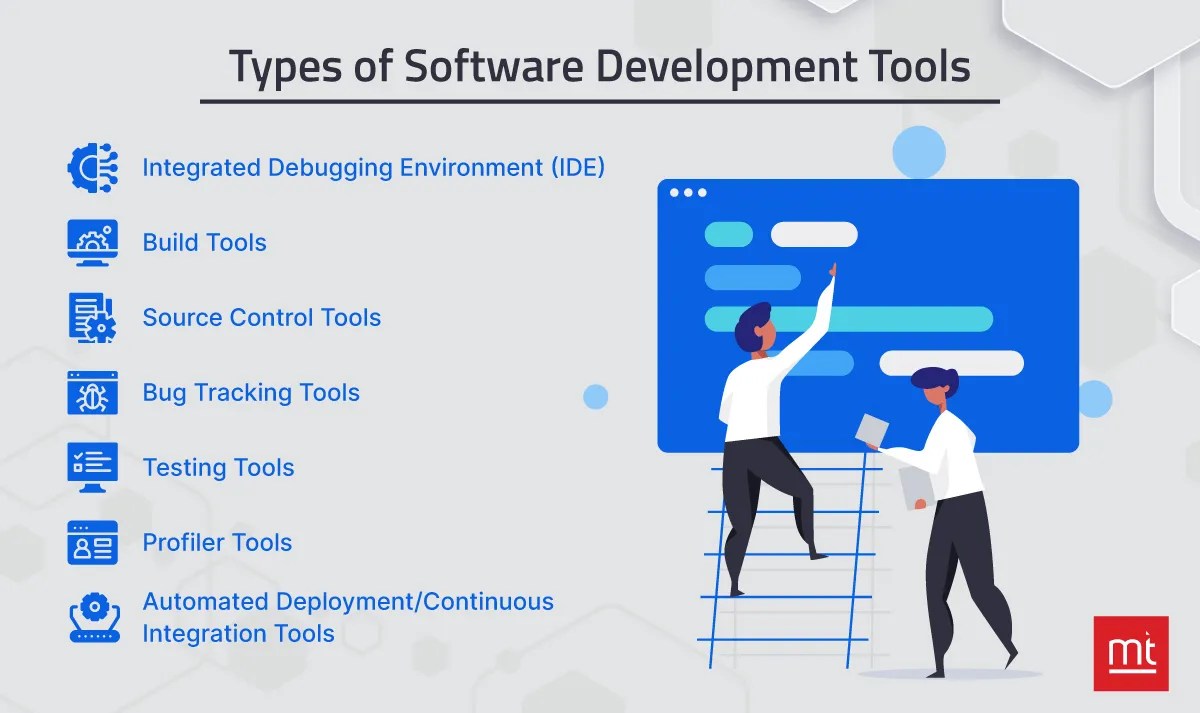
Task: Click the blue code window illustration
Action: point(868,316)
